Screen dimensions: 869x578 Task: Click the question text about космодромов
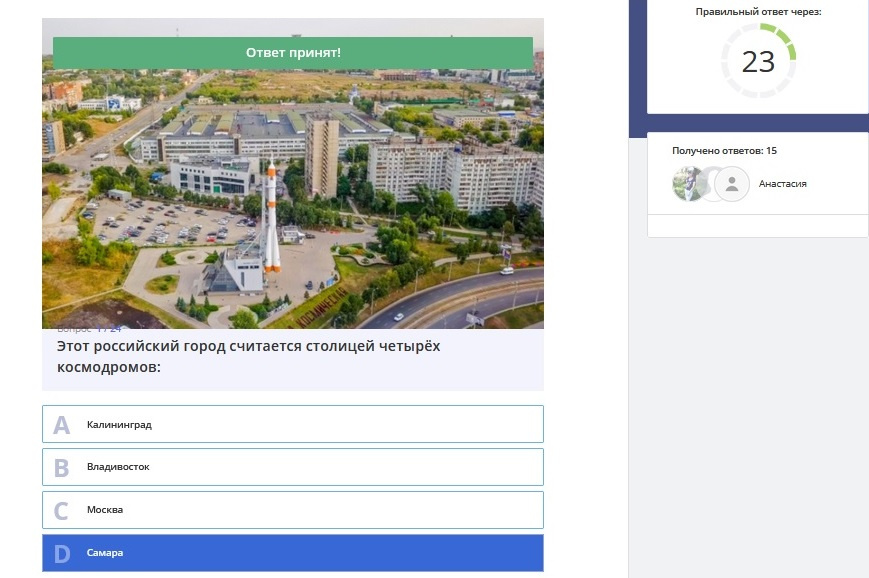click(x=248, y=356)
